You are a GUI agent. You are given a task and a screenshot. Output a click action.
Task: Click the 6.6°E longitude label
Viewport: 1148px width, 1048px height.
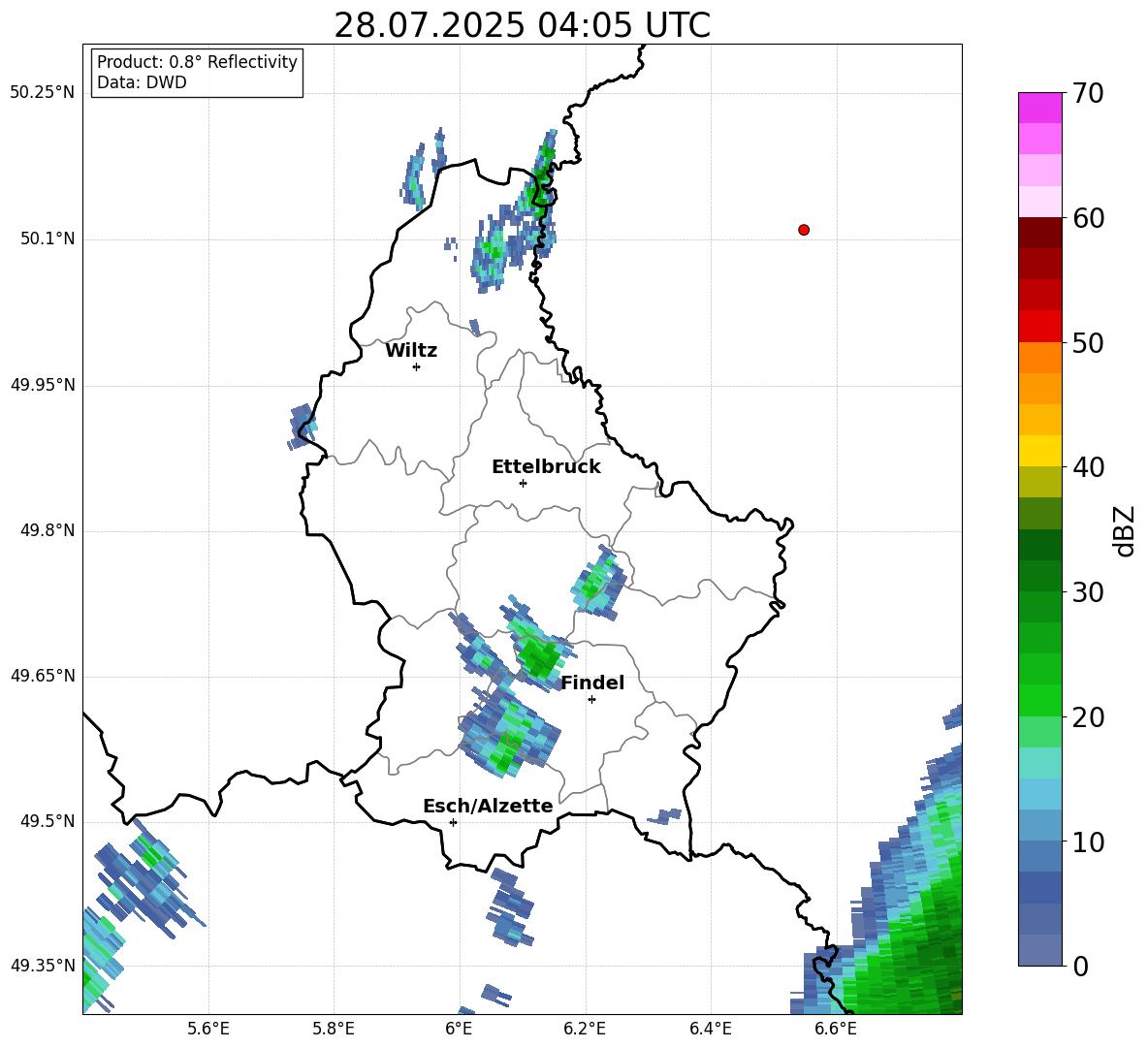[836, 1029]
